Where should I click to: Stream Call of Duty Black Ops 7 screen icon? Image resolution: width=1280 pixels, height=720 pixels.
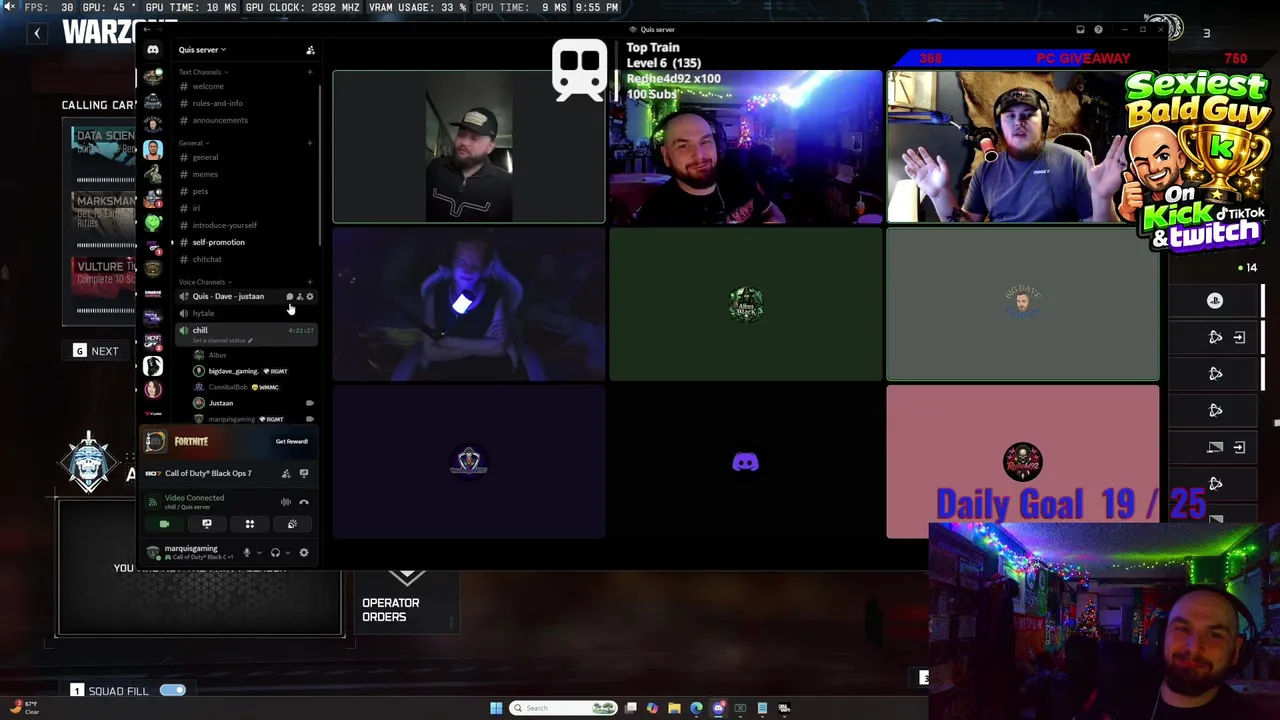pyautogui.click(x=304, y=473)
